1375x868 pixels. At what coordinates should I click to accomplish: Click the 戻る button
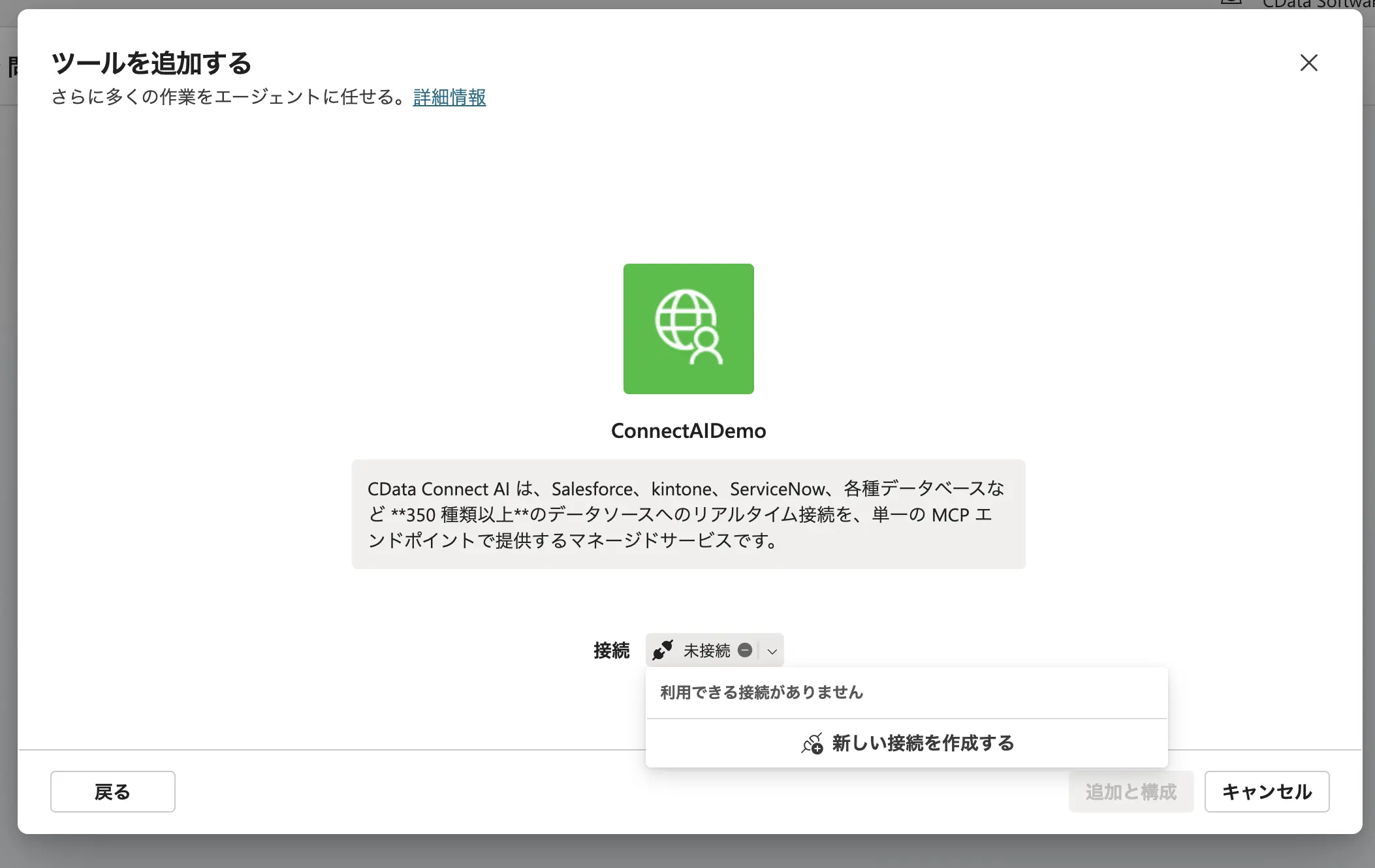(112, 791)
